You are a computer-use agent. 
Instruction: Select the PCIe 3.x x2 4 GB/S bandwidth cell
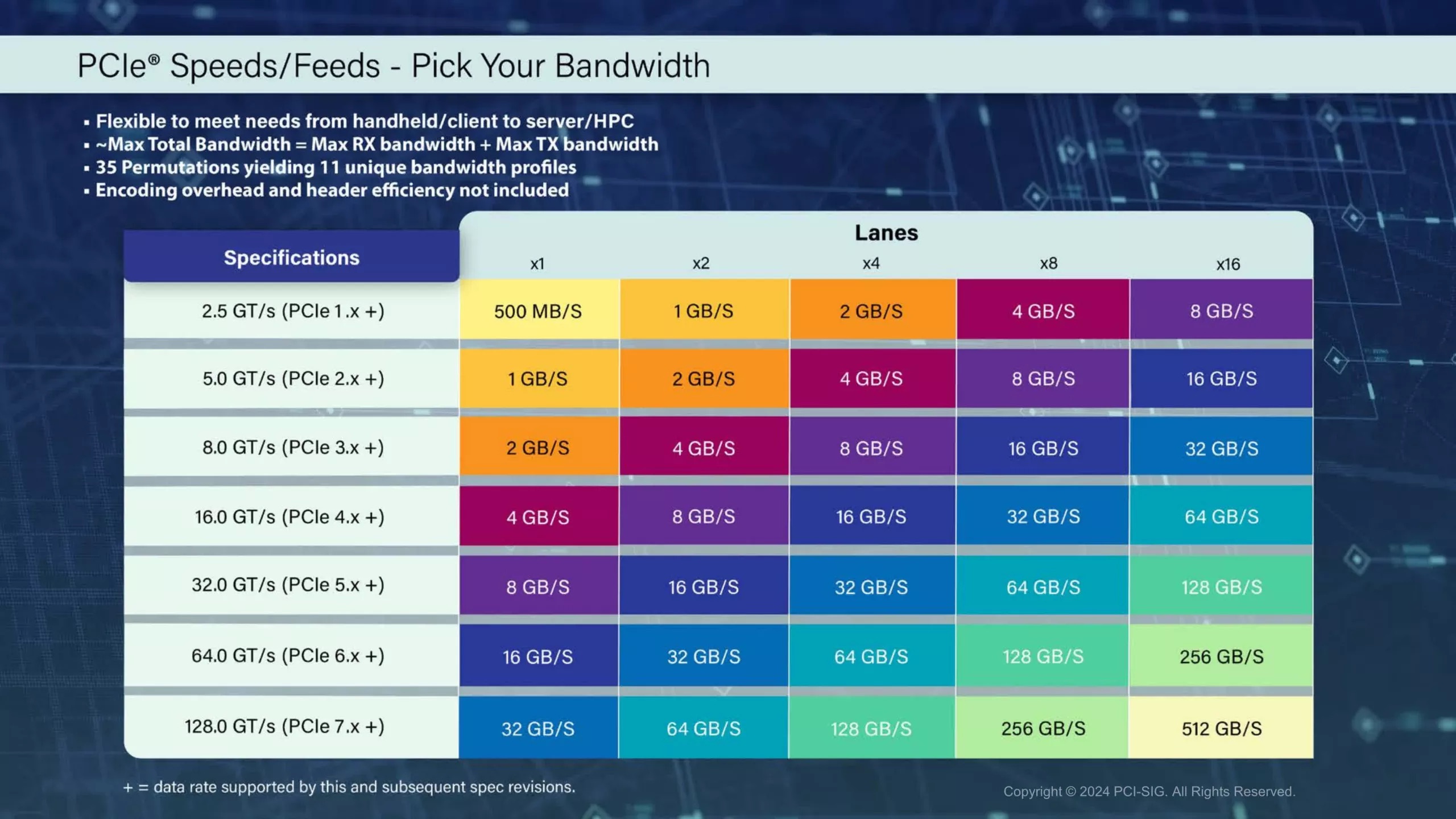pos(704,447)
